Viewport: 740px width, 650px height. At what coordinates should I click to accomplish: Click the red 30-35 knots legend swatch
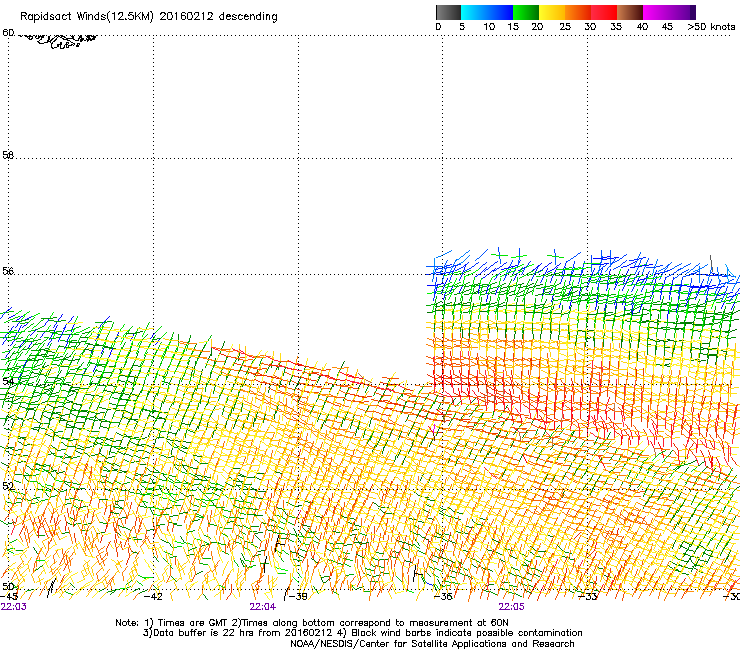(604, 12)
